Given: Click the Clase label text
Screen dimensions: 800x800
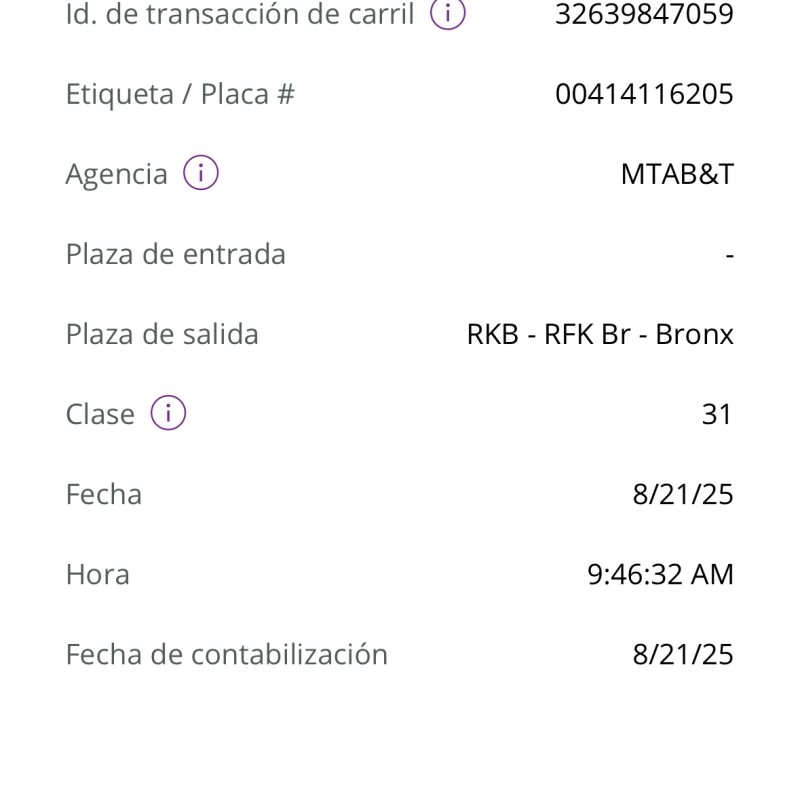Looking at the screenshot, I should coord(100,414).
